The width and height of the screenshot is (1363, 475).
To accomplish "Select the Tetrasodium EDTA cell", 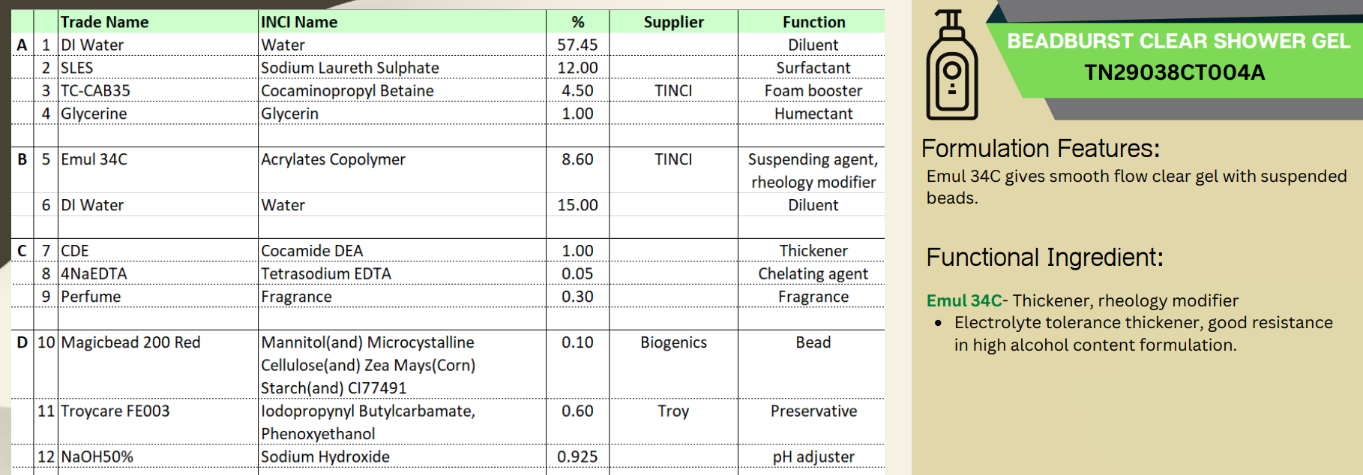I will (x=326, y=274).
